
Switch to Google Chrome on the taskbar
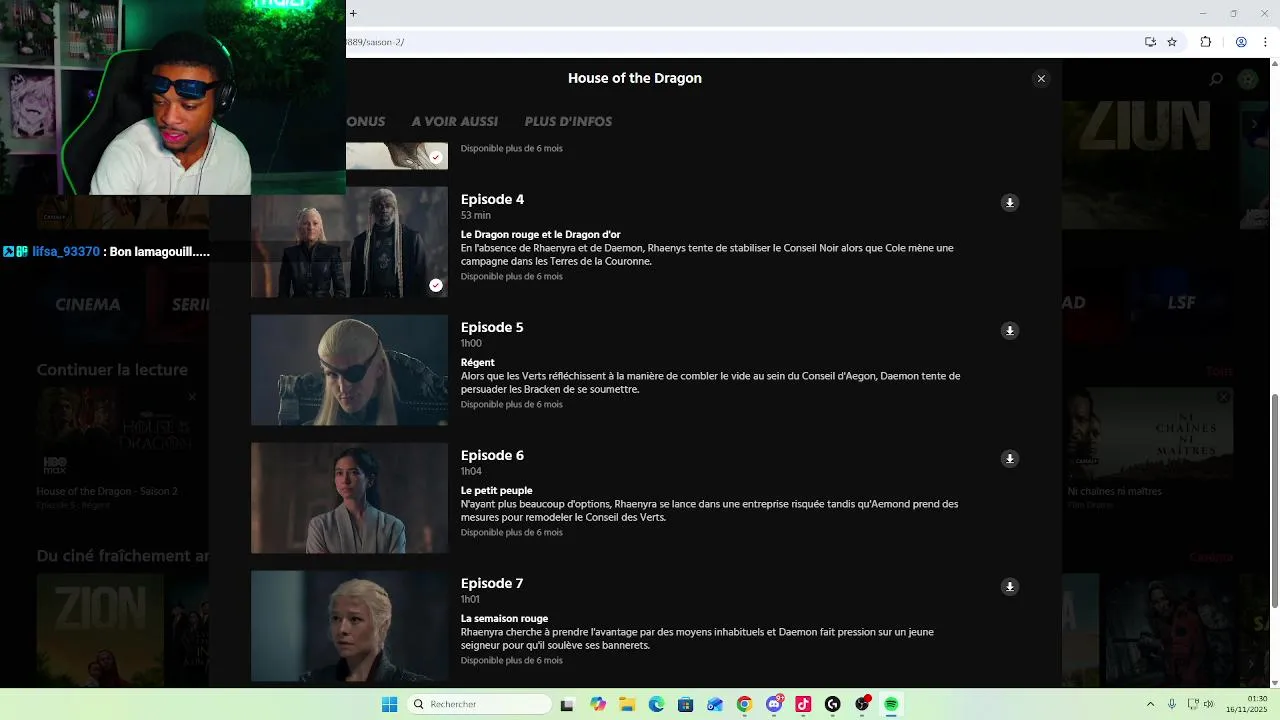pos(744,704)
